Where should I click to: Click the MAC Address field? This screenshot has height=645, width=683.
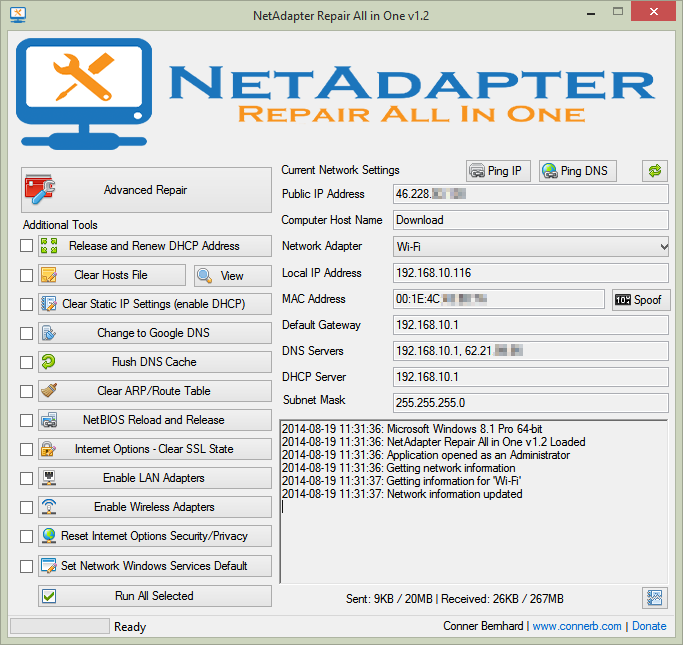[x=499, y=299]
